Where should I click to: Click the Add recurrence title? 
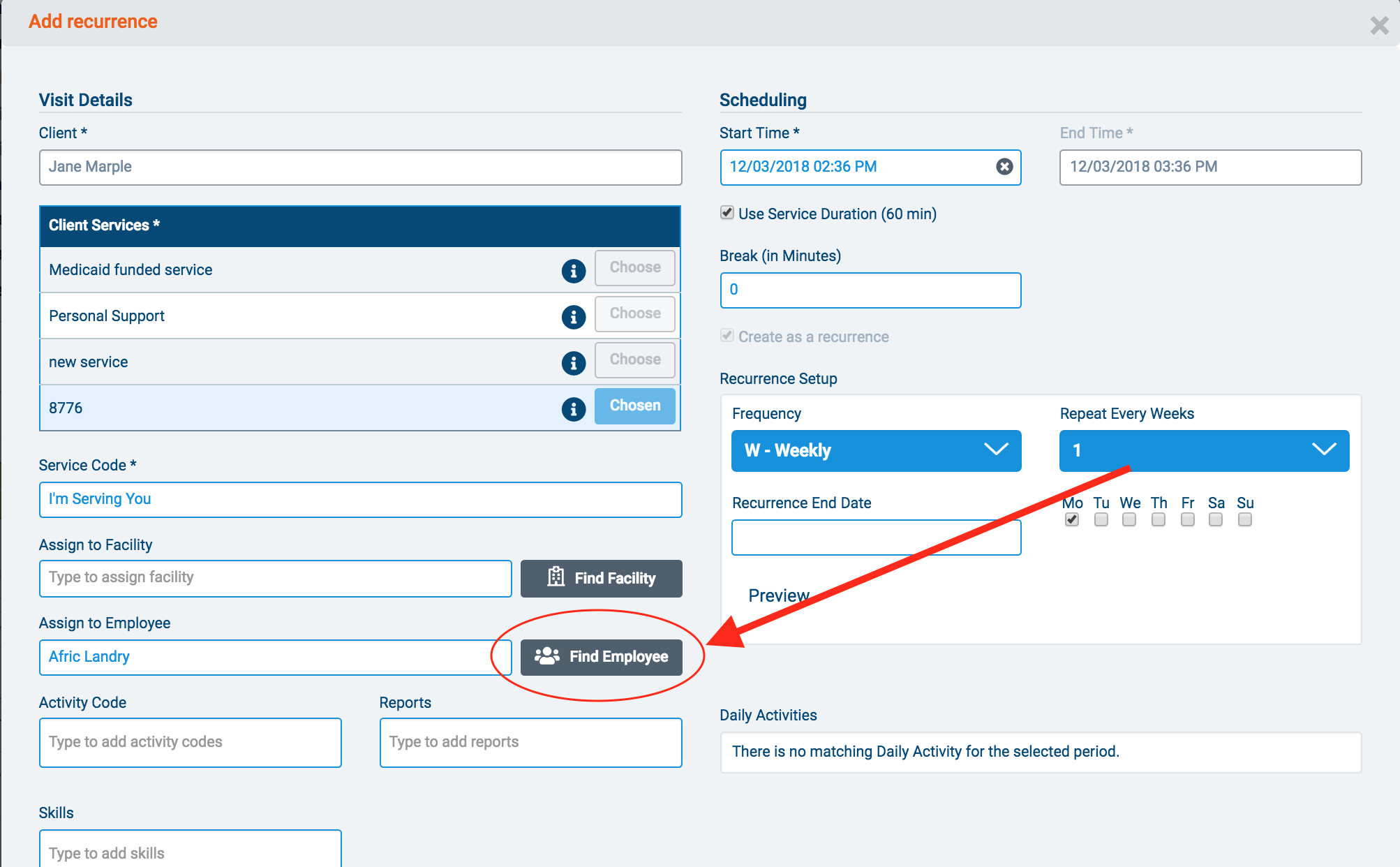click(x=93, y=22)
